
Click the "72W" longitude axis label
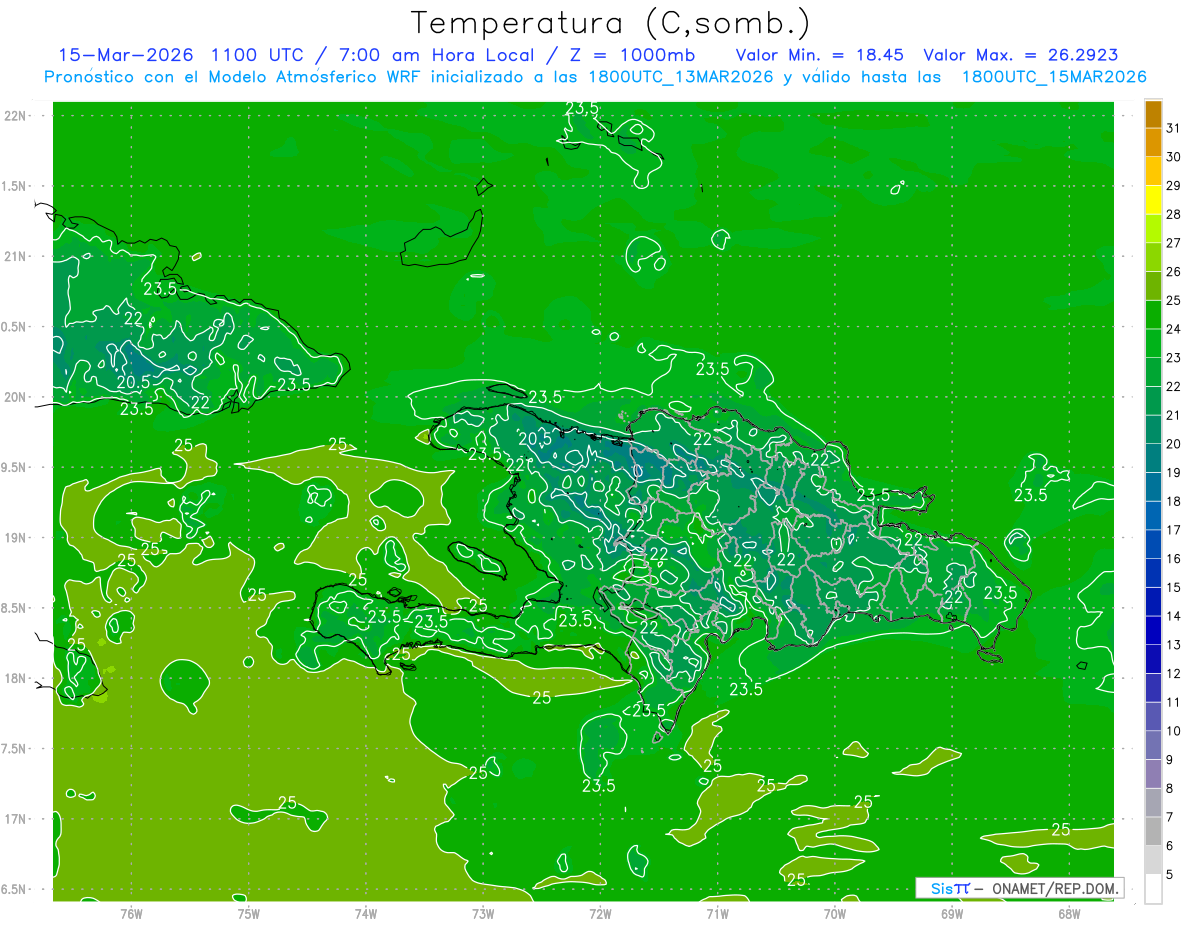click(x=600, y=913)
